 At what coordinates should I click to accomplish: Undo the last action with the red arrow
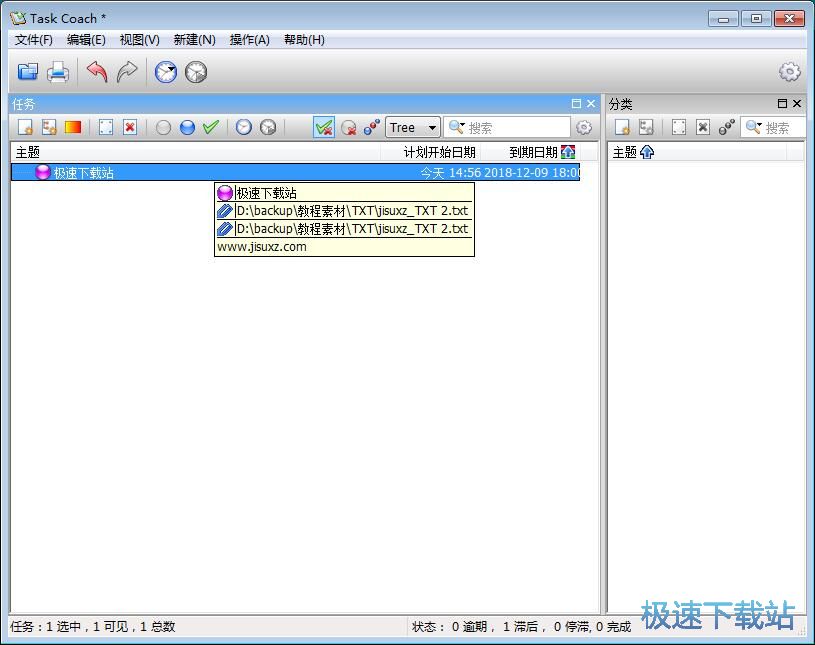point(97,72)
